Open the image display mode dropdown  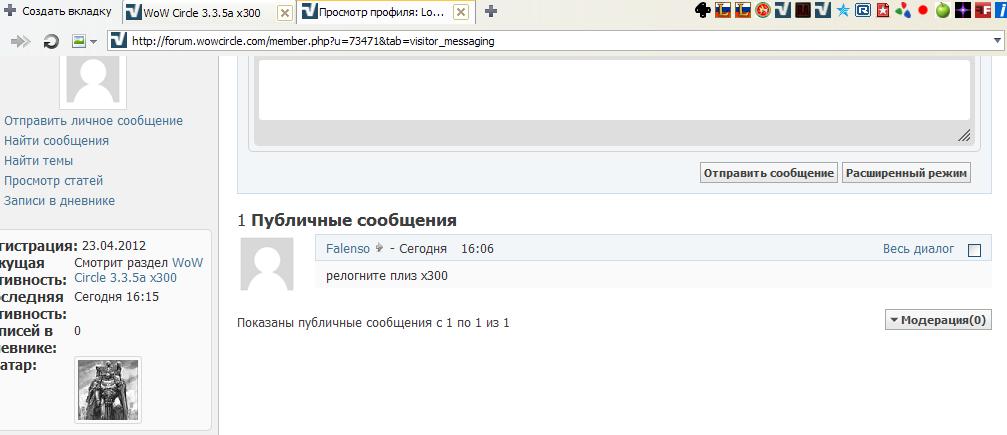pyautogui.click(x=84, y=42)
